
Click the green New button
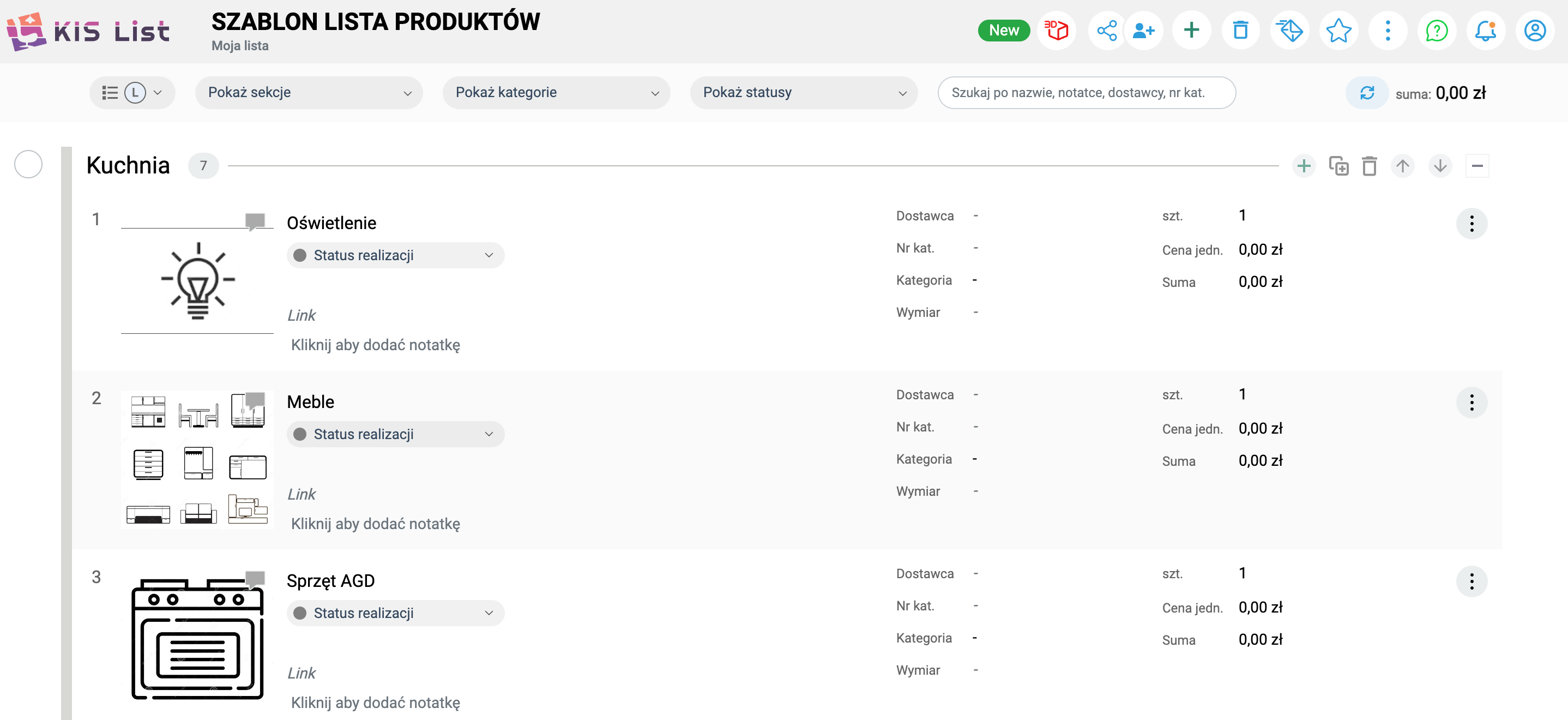point(1003,31)
